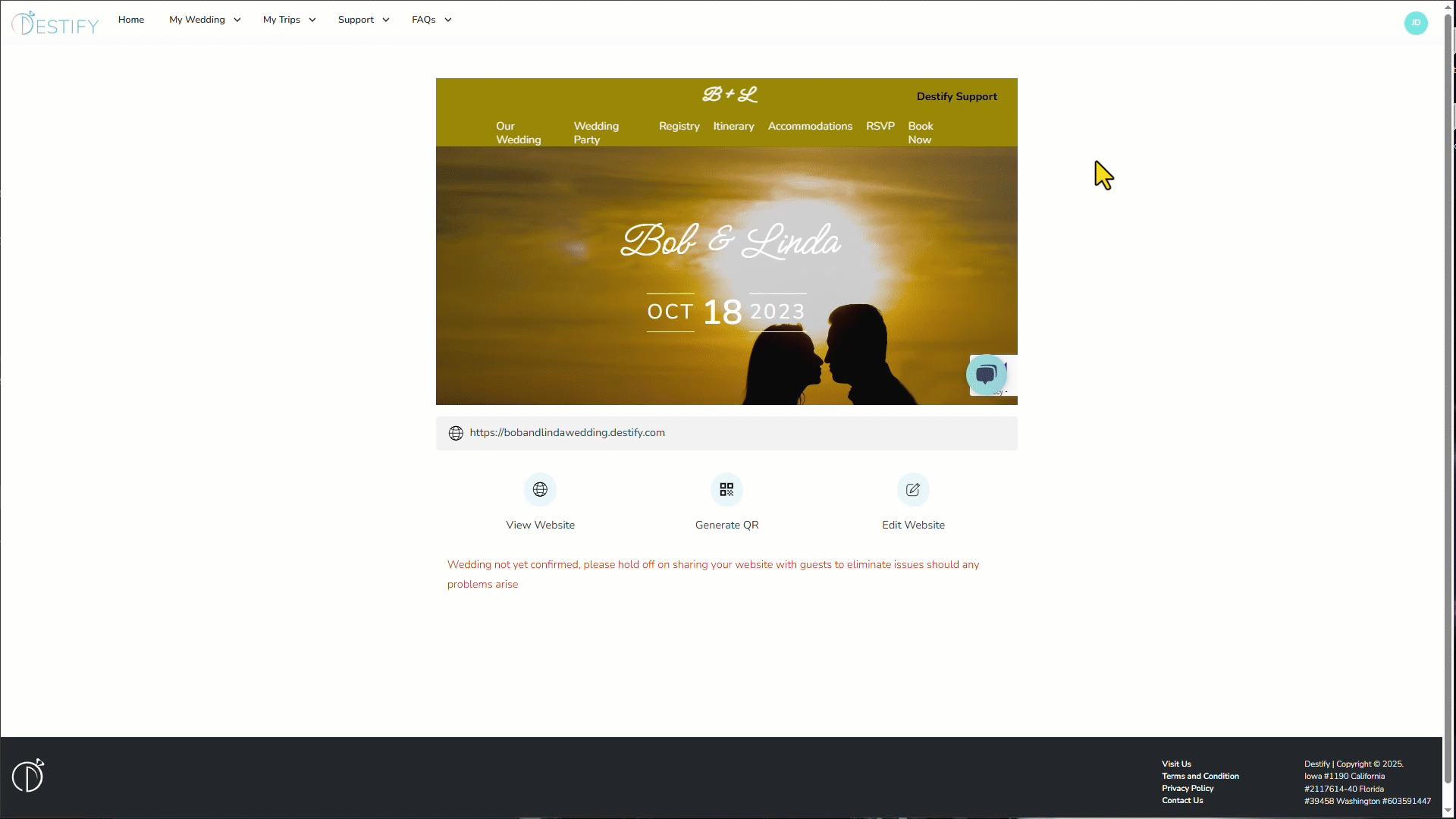Screen dimensions: 1456x819
Task: Click the Destify Support link in the preview
Action: 956,96
